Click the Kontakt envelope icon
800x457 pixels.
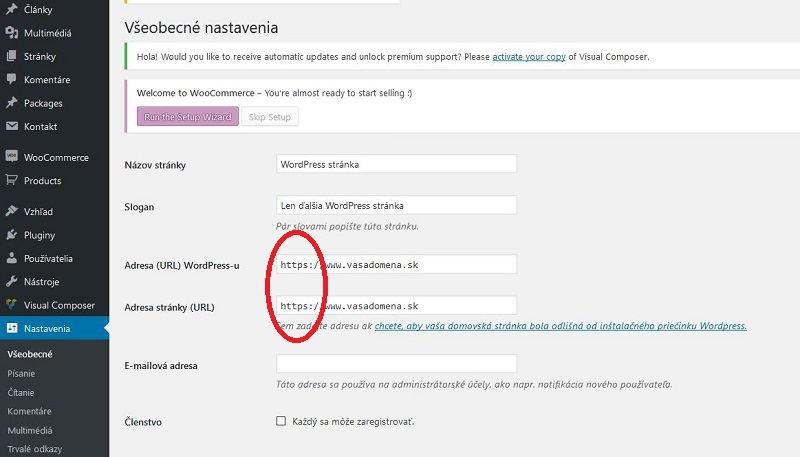12,127
